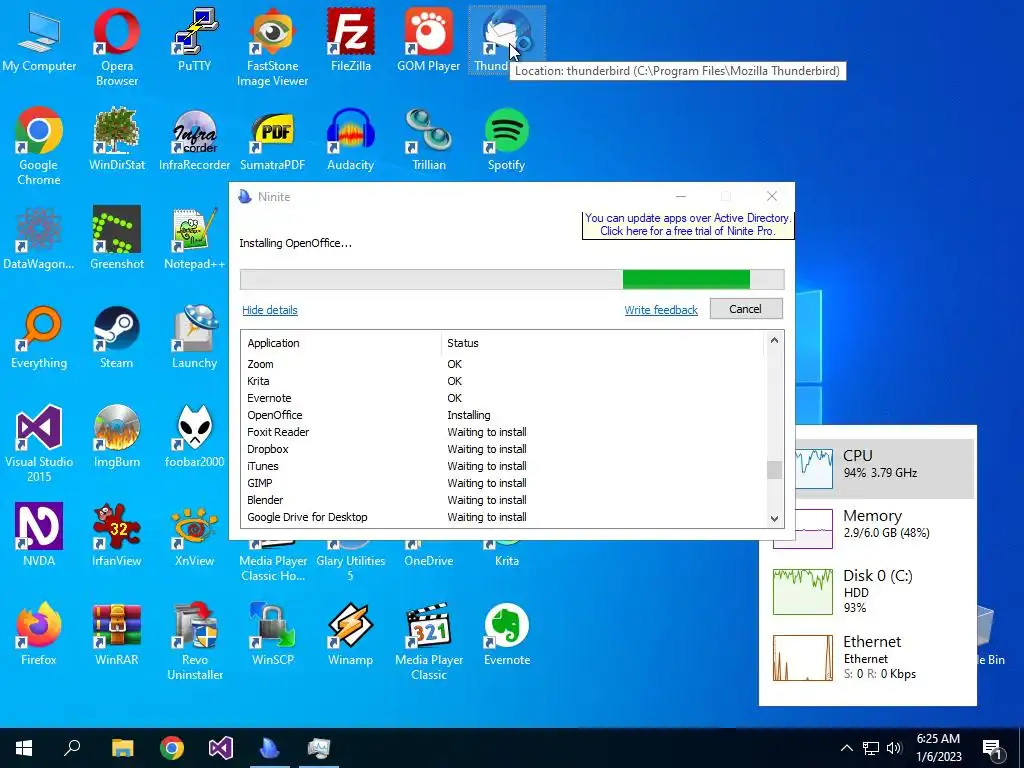Select the Foxit Reader row
1024x768 pixels.
(503, 432)
